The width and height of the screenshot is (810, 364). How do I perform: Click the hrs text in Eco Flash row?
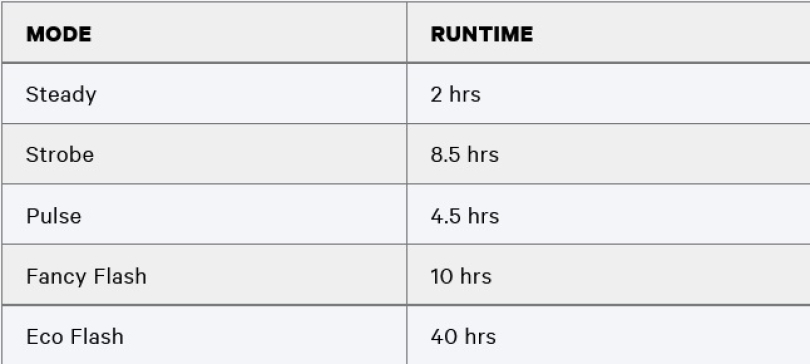480,337
